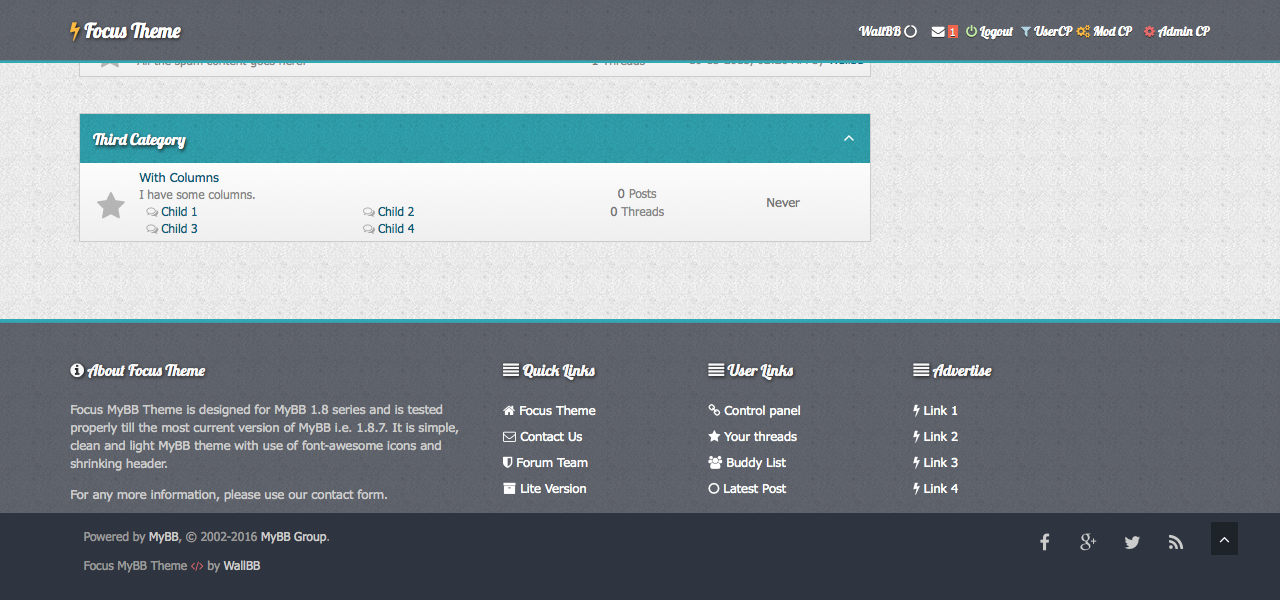Click the Twitter bird icon
1280x600 pixels.
(x=1132, y=542)
